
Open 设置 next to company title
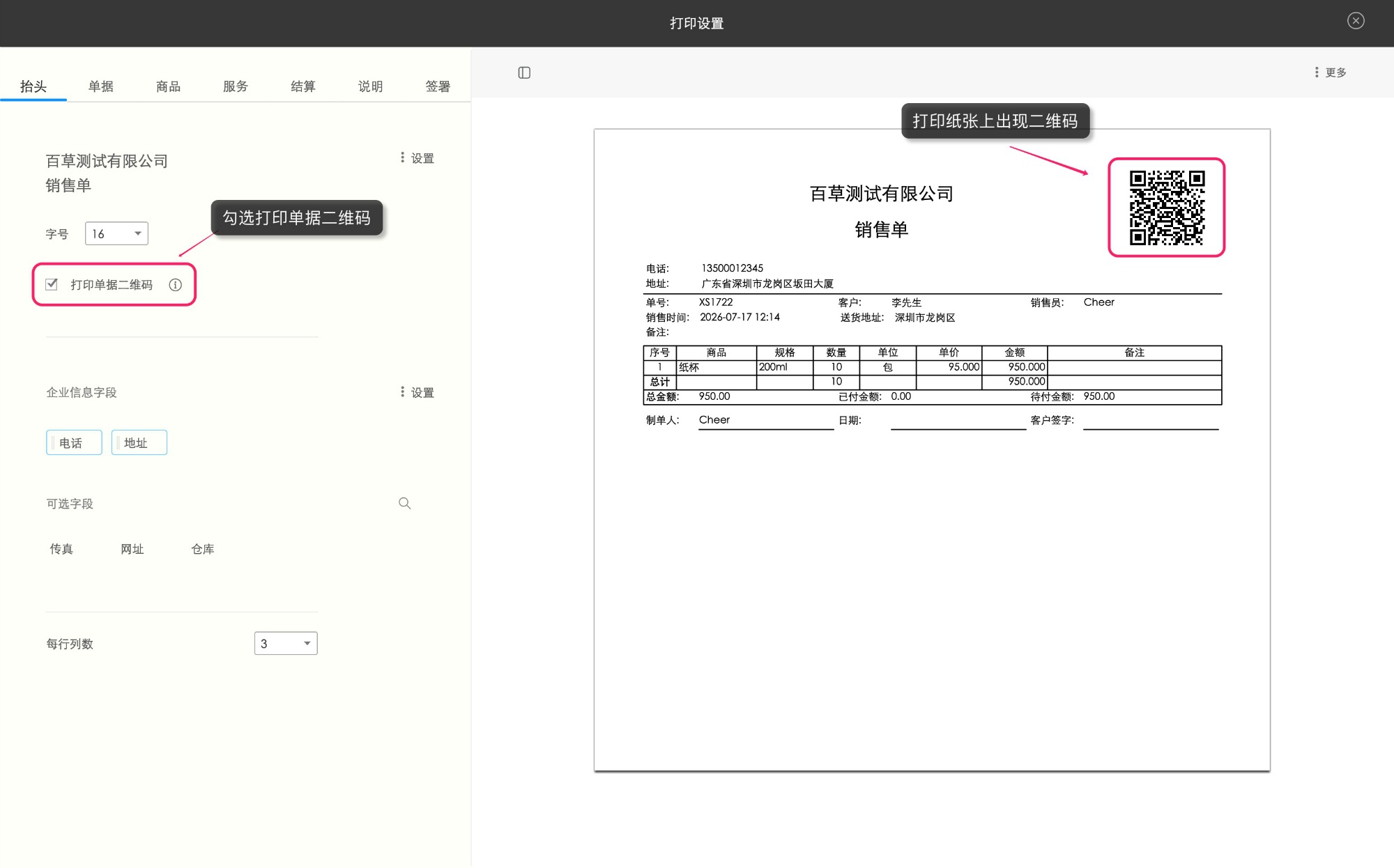point(417,158)
